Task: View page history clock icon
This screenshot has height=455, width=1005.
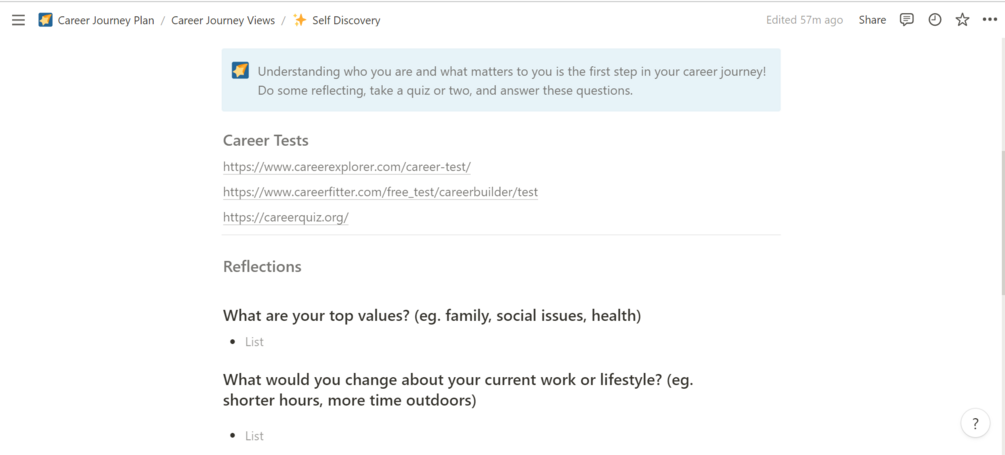Action: (x=934, y=20)
